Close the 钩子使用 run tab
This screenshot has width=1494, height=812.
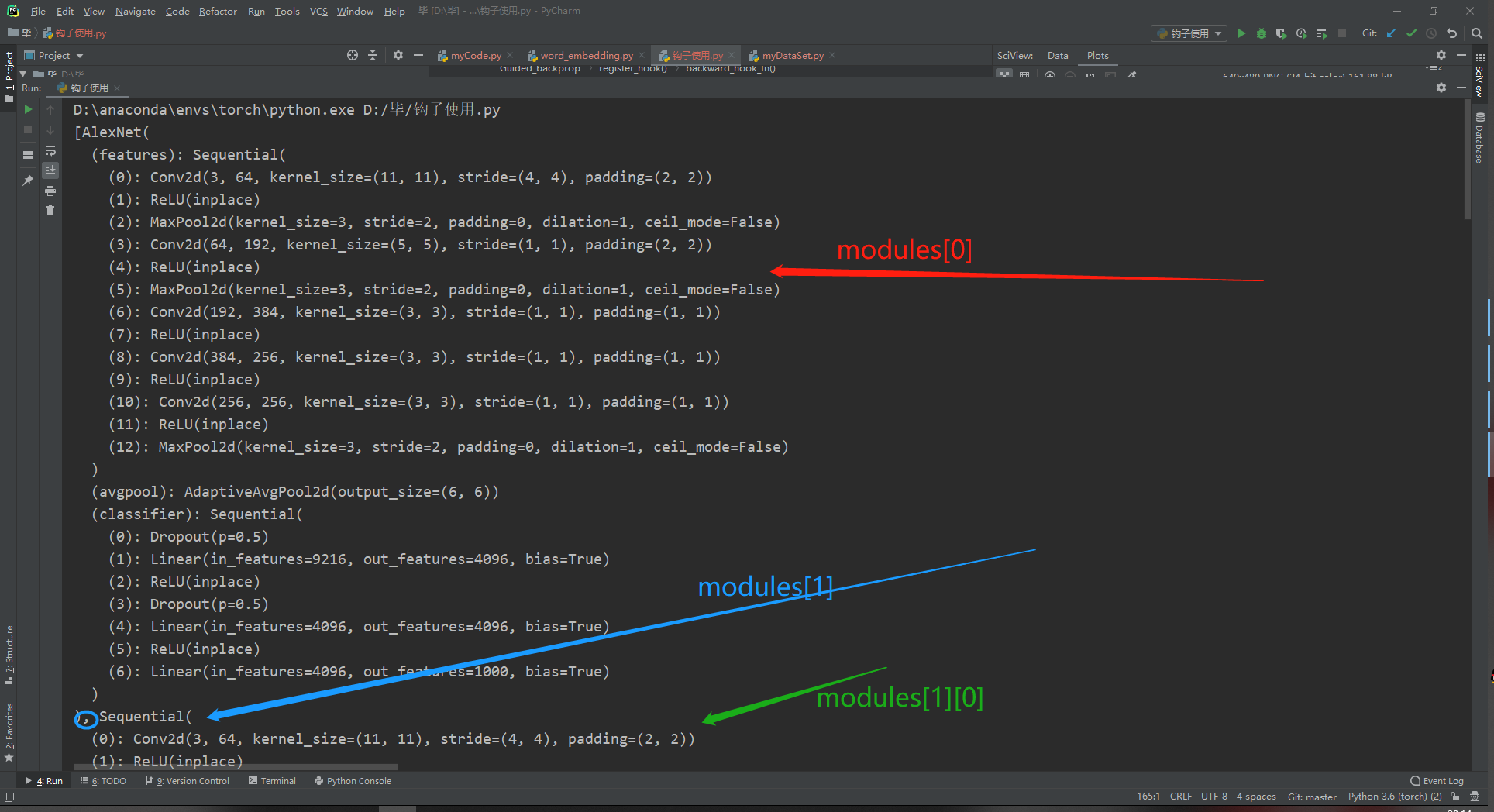[x=117, y=88]
